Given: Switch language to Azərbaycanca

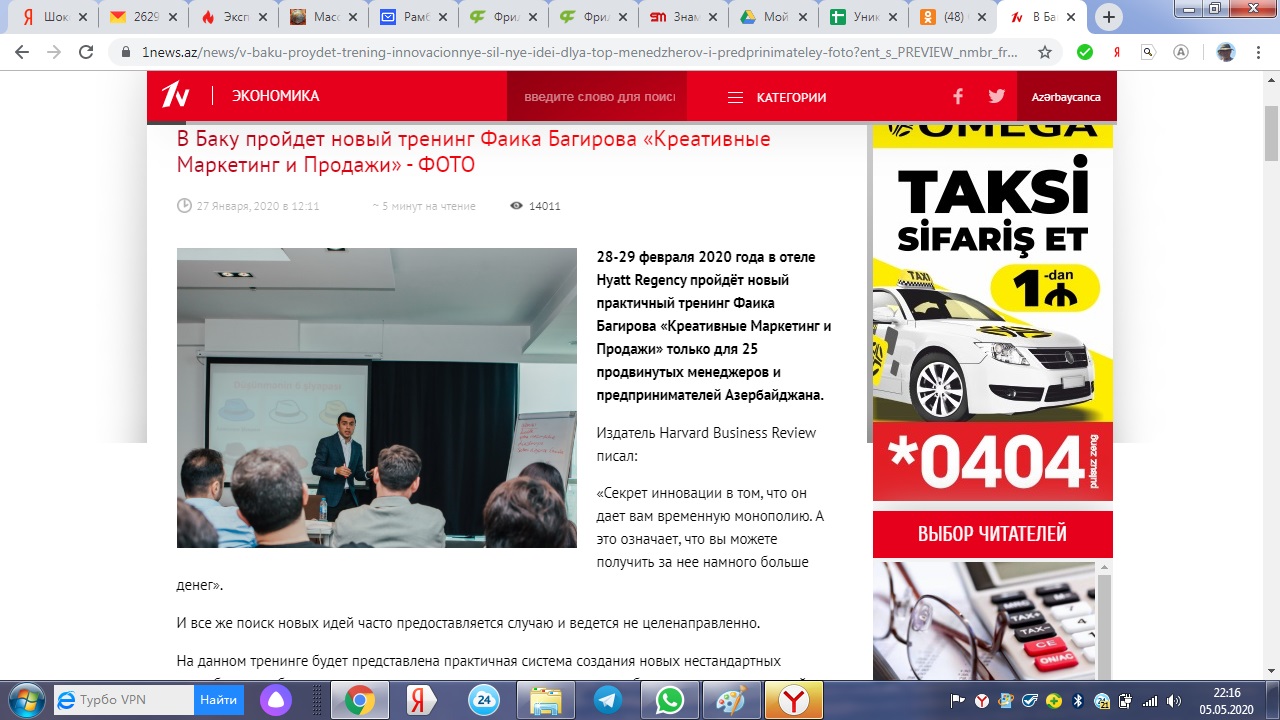Looking at the screenshot, I should point(1066,97).
